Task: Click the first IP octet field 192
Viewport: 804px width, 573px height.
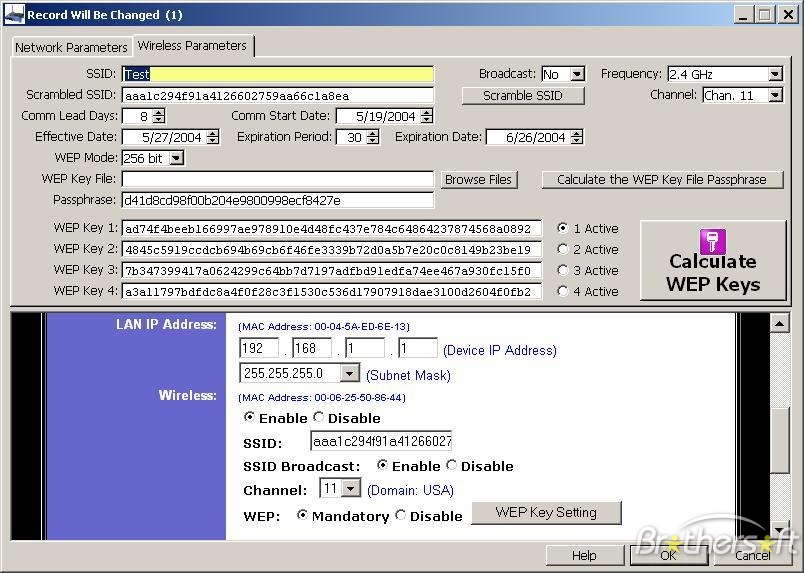Action: (259, 348)
